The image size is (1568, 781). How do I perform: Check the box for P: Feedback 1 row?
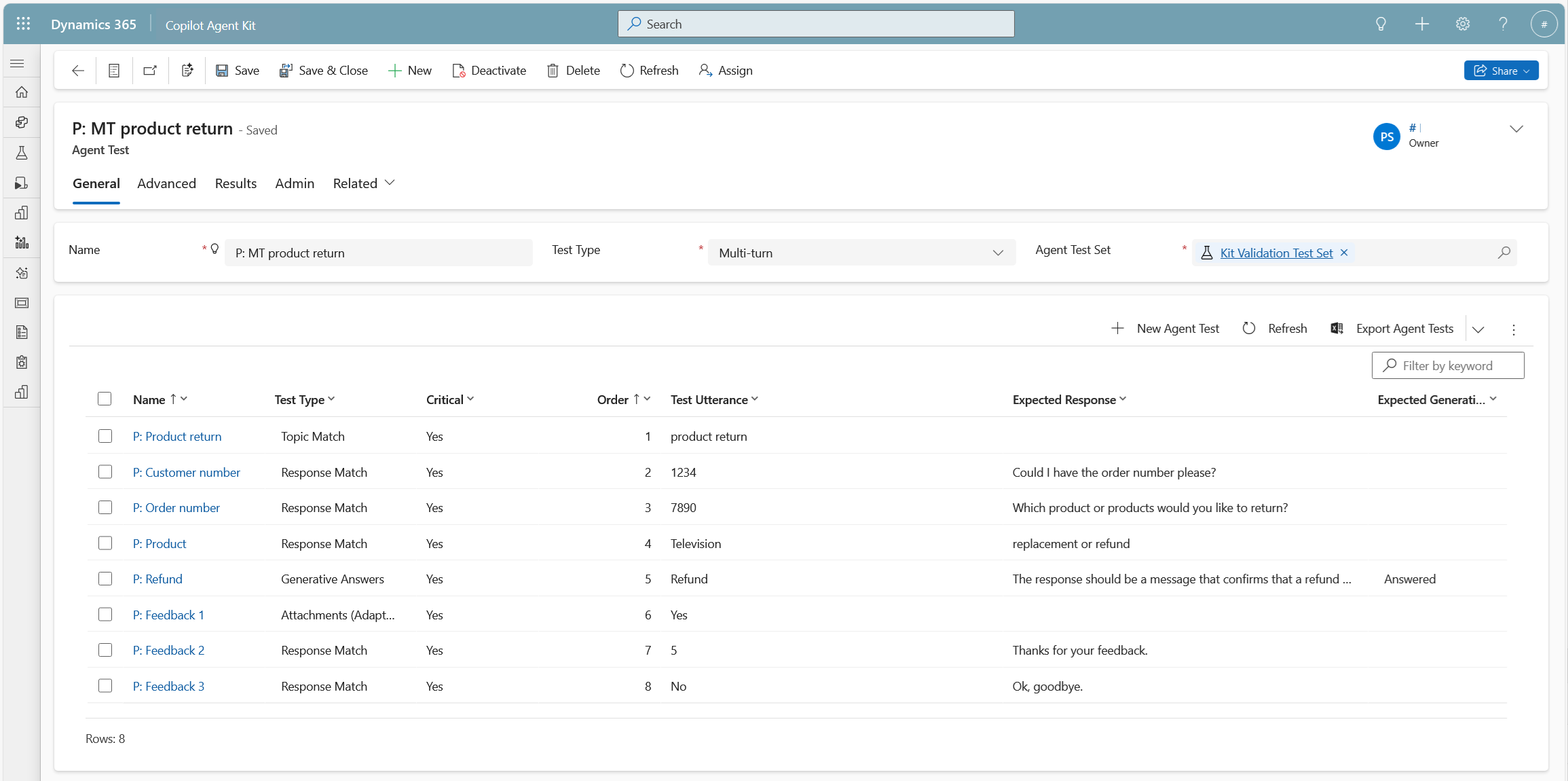pos(105,614)
